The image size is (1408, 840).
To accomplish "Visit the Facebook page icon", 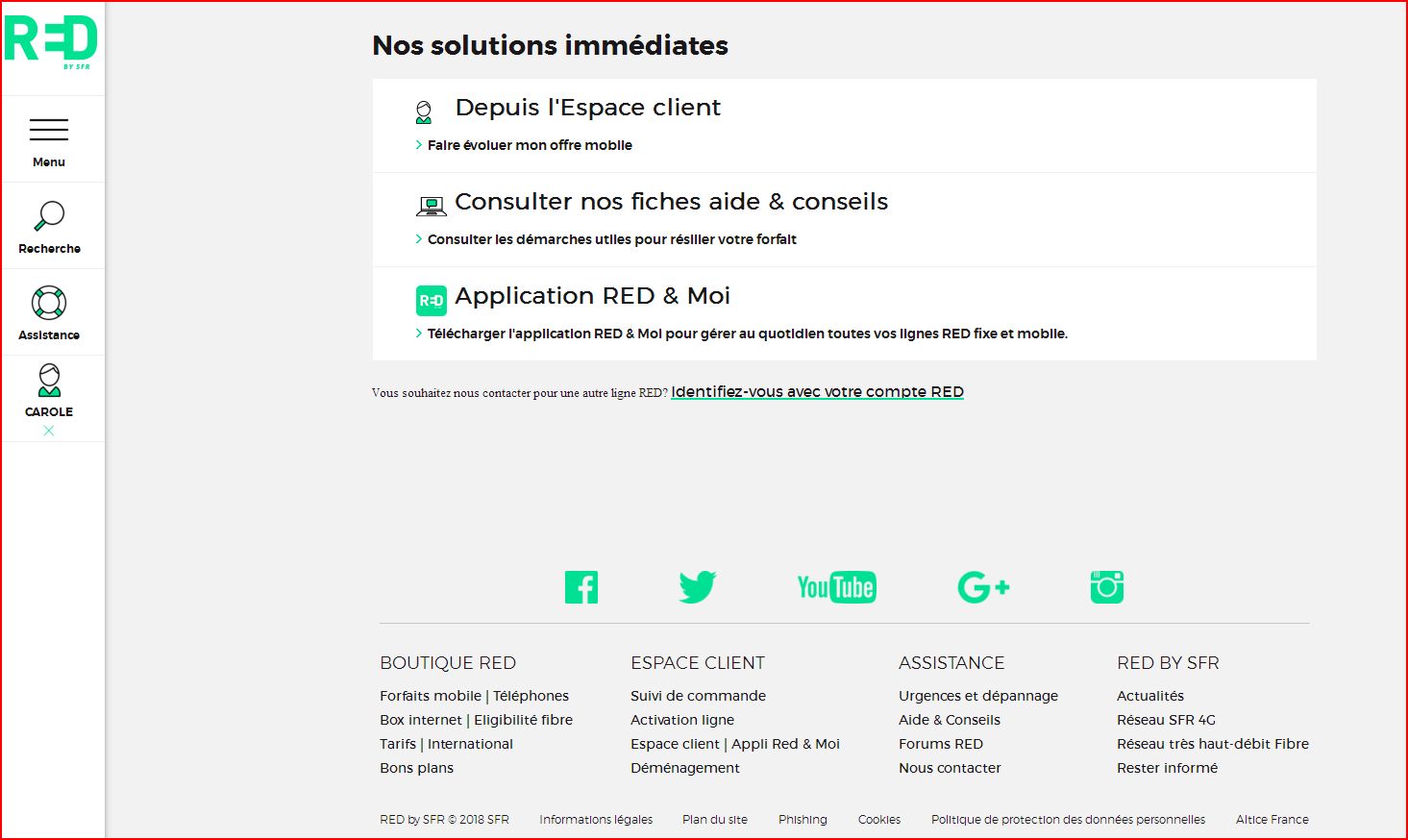I will 581,587.
